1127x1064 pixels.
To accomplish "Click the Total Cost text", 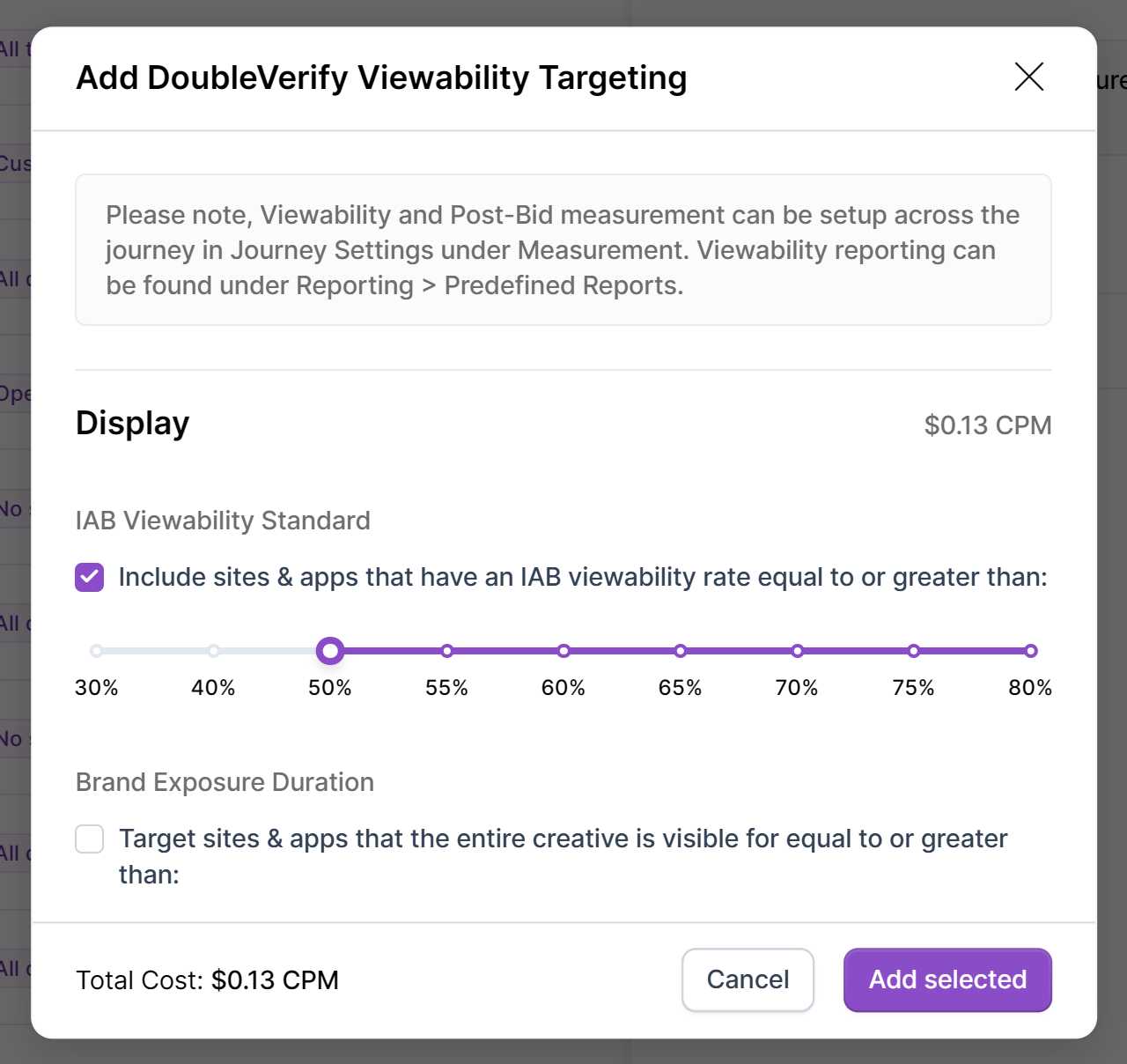I will 208,980.
